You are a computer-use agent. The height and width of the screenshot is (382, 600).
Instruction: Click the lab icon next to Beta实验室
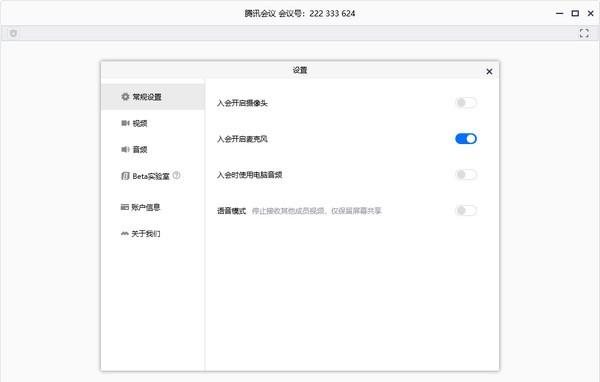coord(125,176)
